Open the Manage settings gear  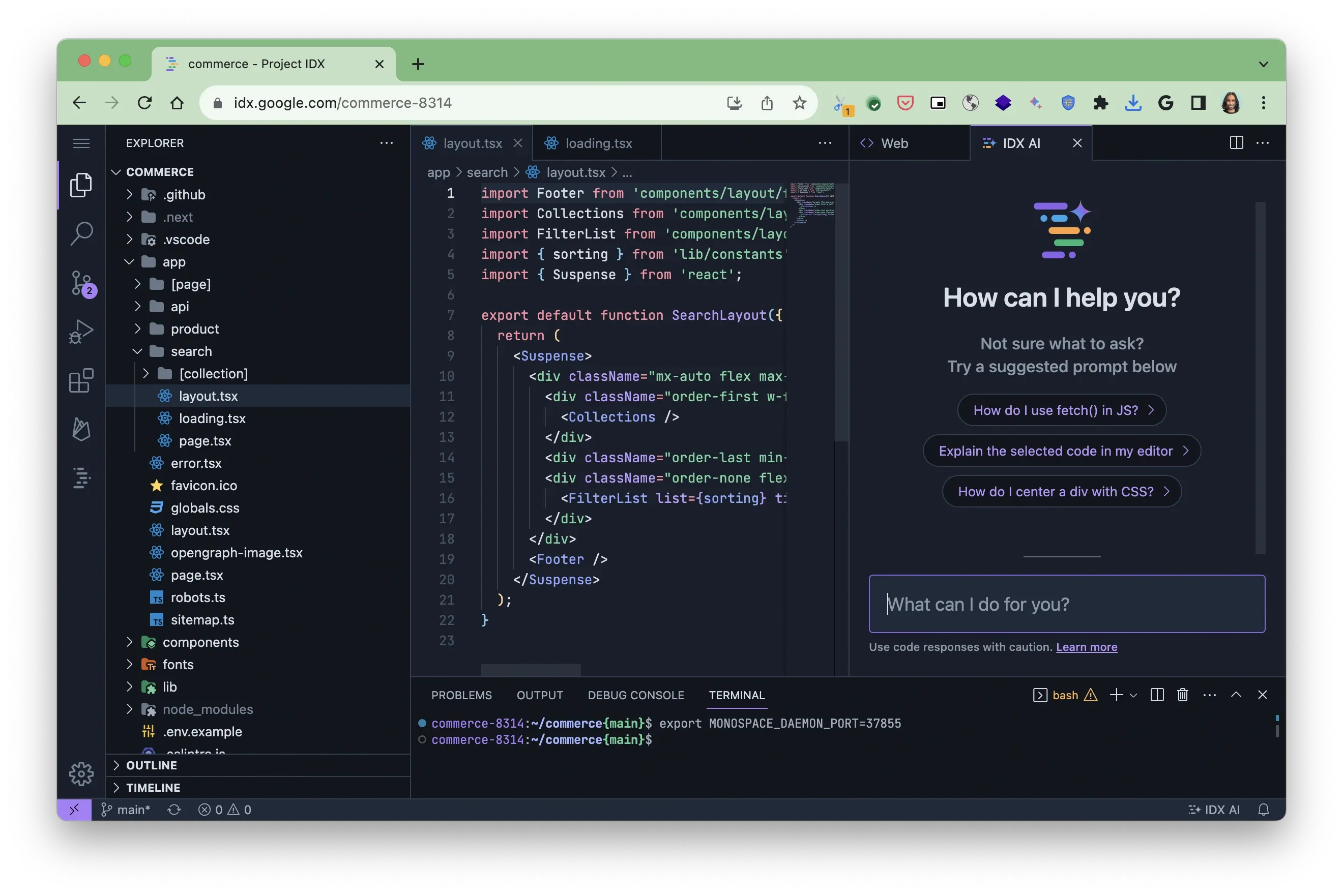pyautogui.click(x=81, y=774)
